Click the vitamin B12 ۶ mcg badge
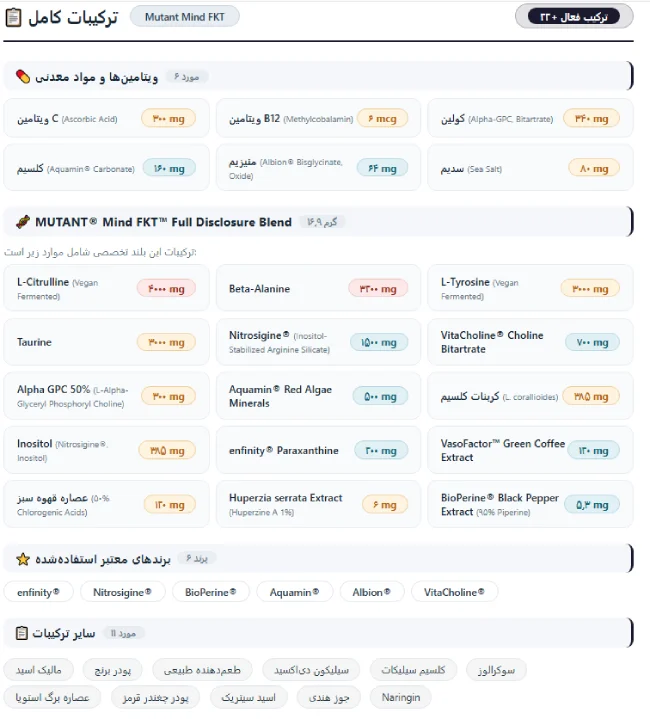This screenshot has height=719, width=650. (x=382, y=119)
